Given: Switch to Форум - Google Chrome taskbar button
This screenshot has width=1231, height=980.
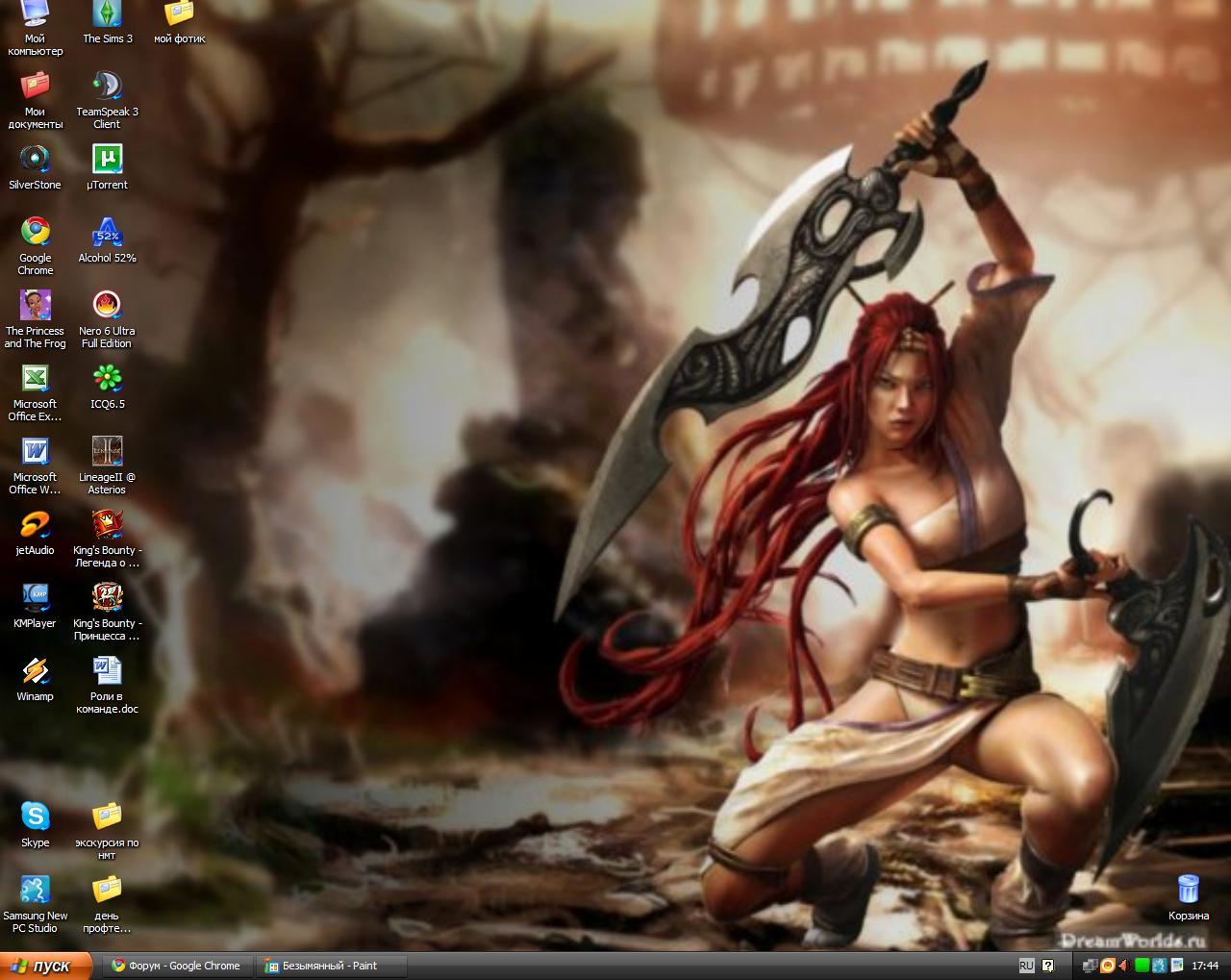Looking at the screenshot, I should pyautogui.click(x=175, y=966).
